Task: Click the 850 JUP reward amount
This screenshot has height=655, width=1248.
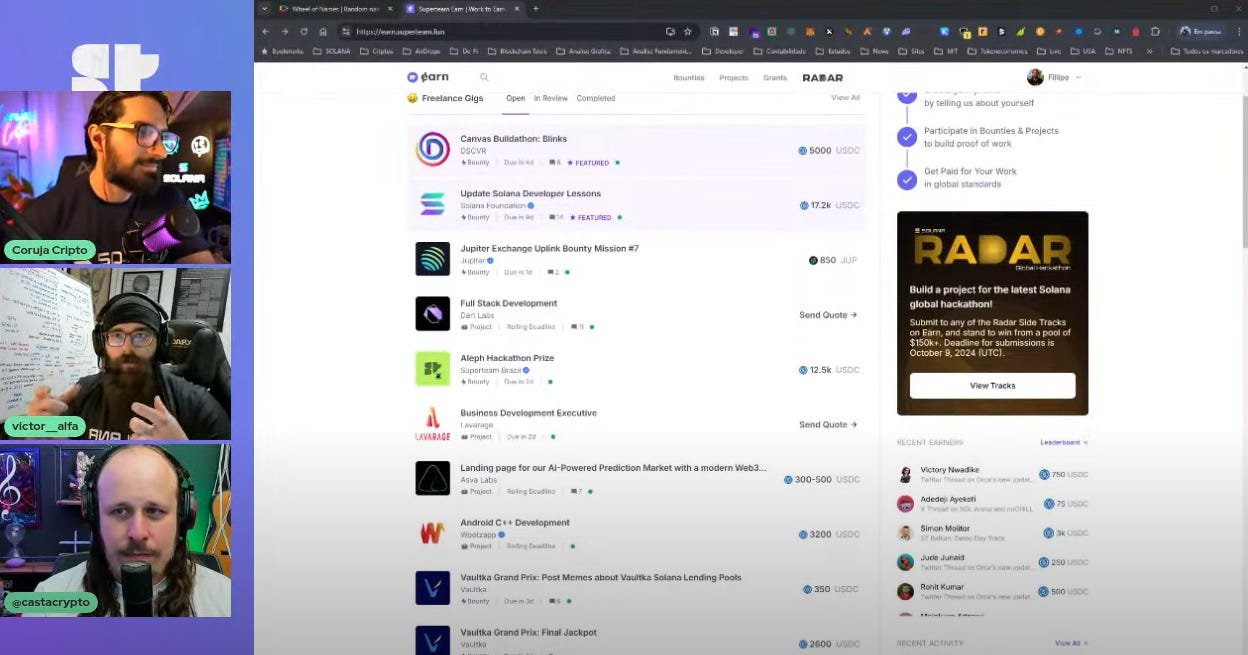Action: pyautogui.click(x=833, y=260)
